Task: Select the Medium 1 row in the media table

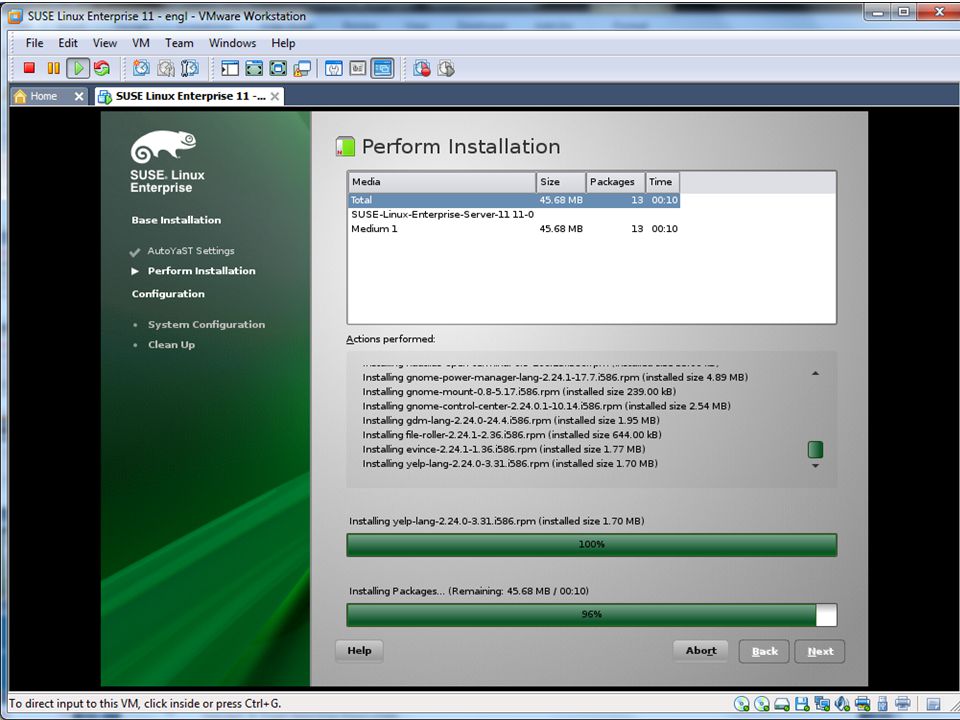Action: click(514, 229)
